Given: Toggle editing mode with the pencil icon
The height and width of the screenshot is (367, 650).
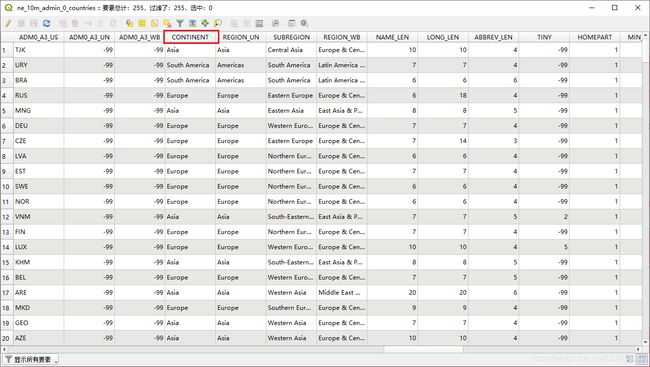Looking at the screenshot, I should coord(8,24).
